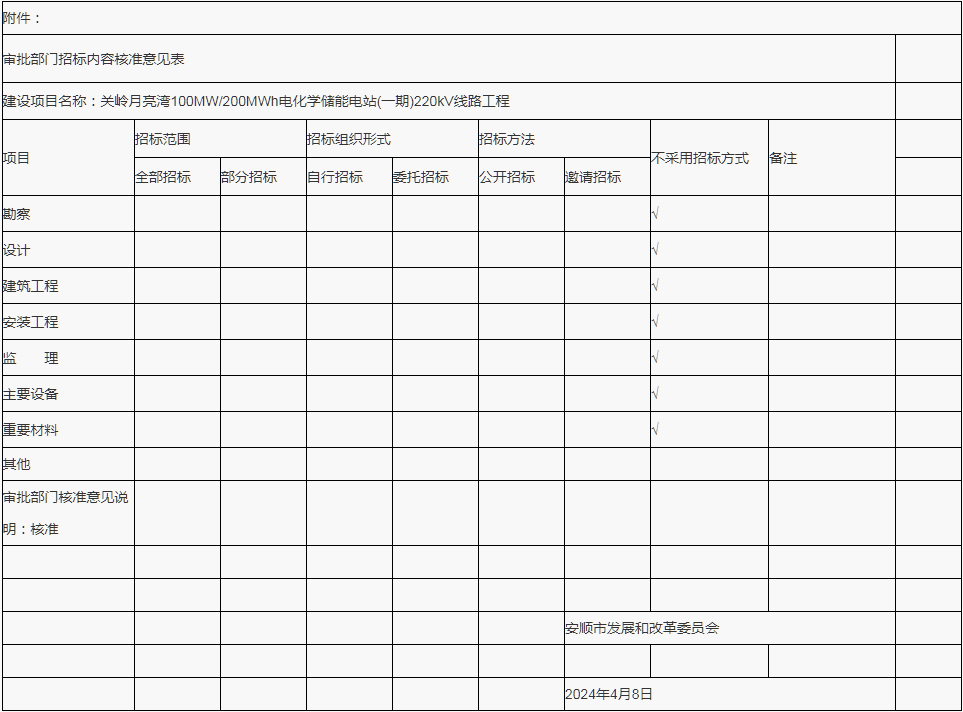The width and height of the screenshot is (963, 712).
Task: Click the checkmark in the 勘察 row
Action: (655, 214)
